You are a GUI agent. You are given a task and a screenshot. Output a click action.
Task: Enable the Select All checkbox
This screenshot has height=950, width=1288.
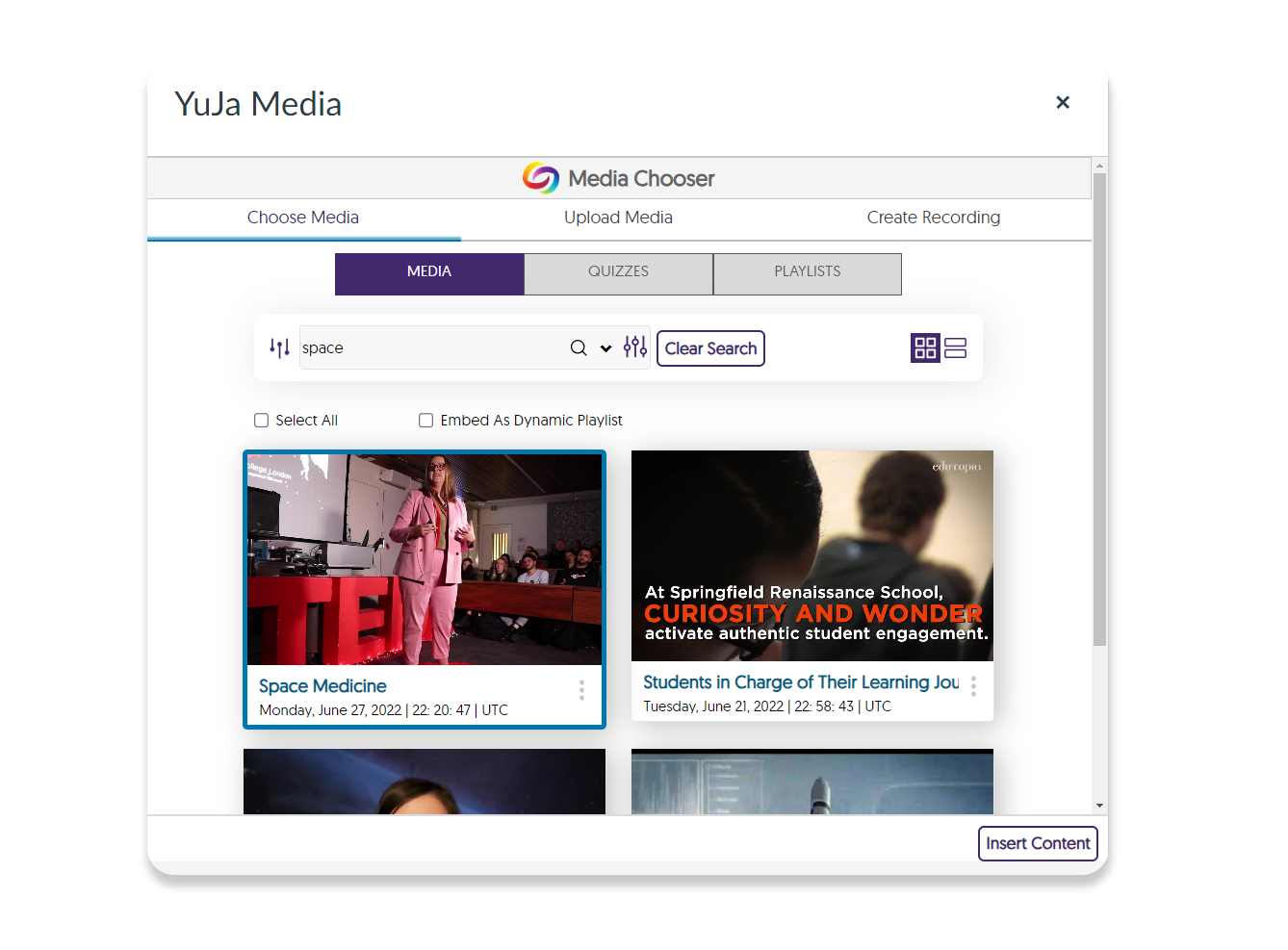click(261, 420)
